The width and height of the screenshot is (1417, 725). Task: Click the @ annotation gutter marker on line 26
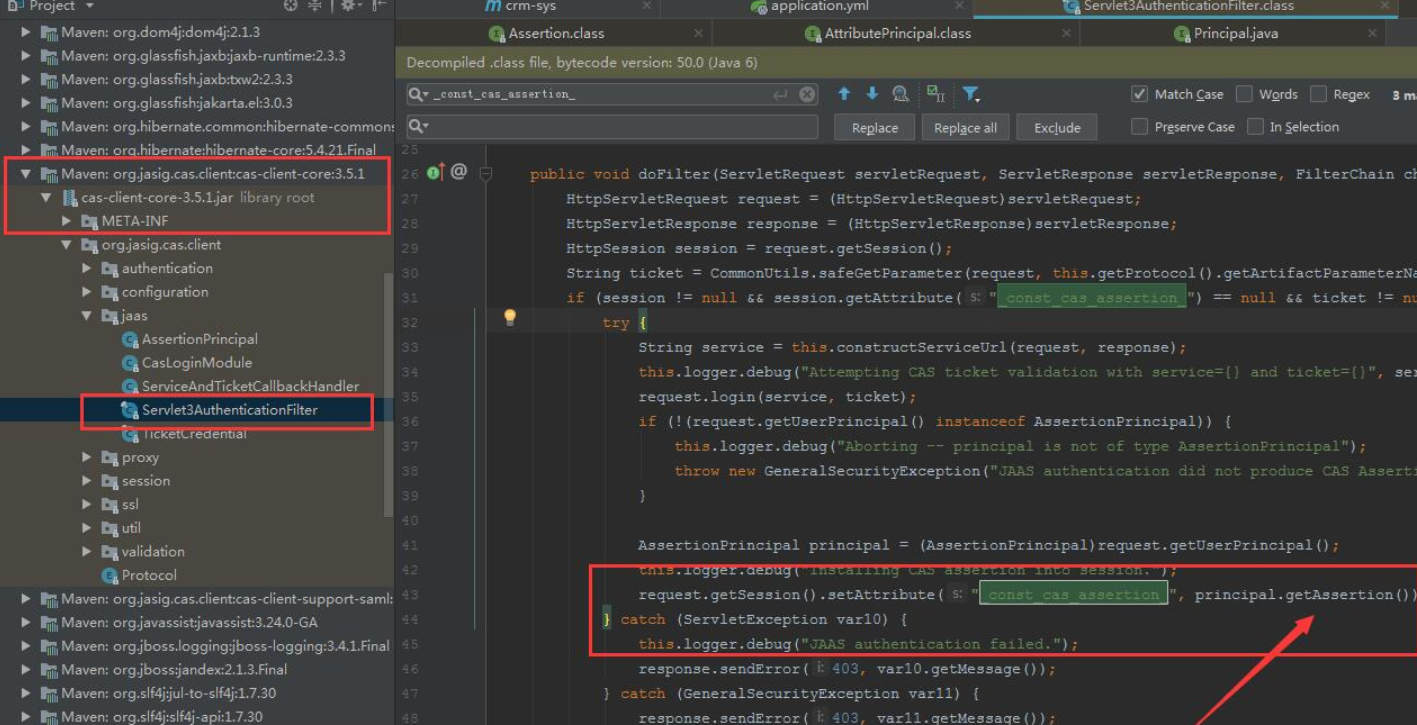[x=459, y=171]
